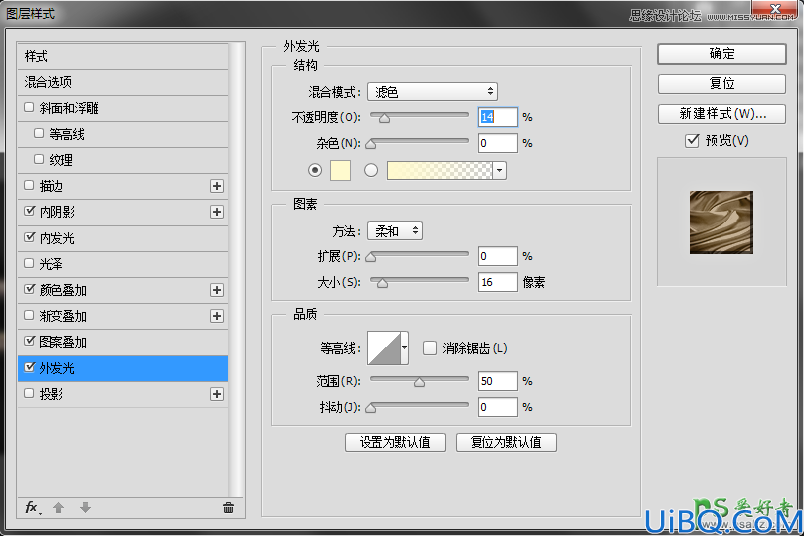
Task: Uncheck the 内发光 checkbox
Action: tap(29, 237)
